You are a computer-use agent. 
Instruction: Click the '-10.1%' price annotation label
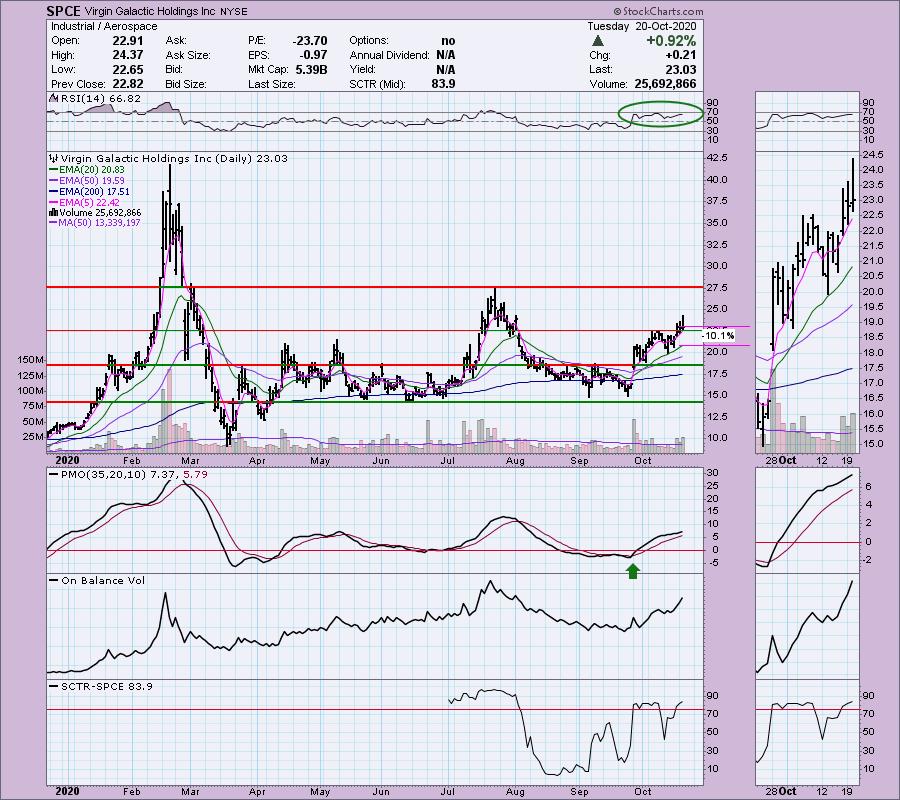pos(719,336)
